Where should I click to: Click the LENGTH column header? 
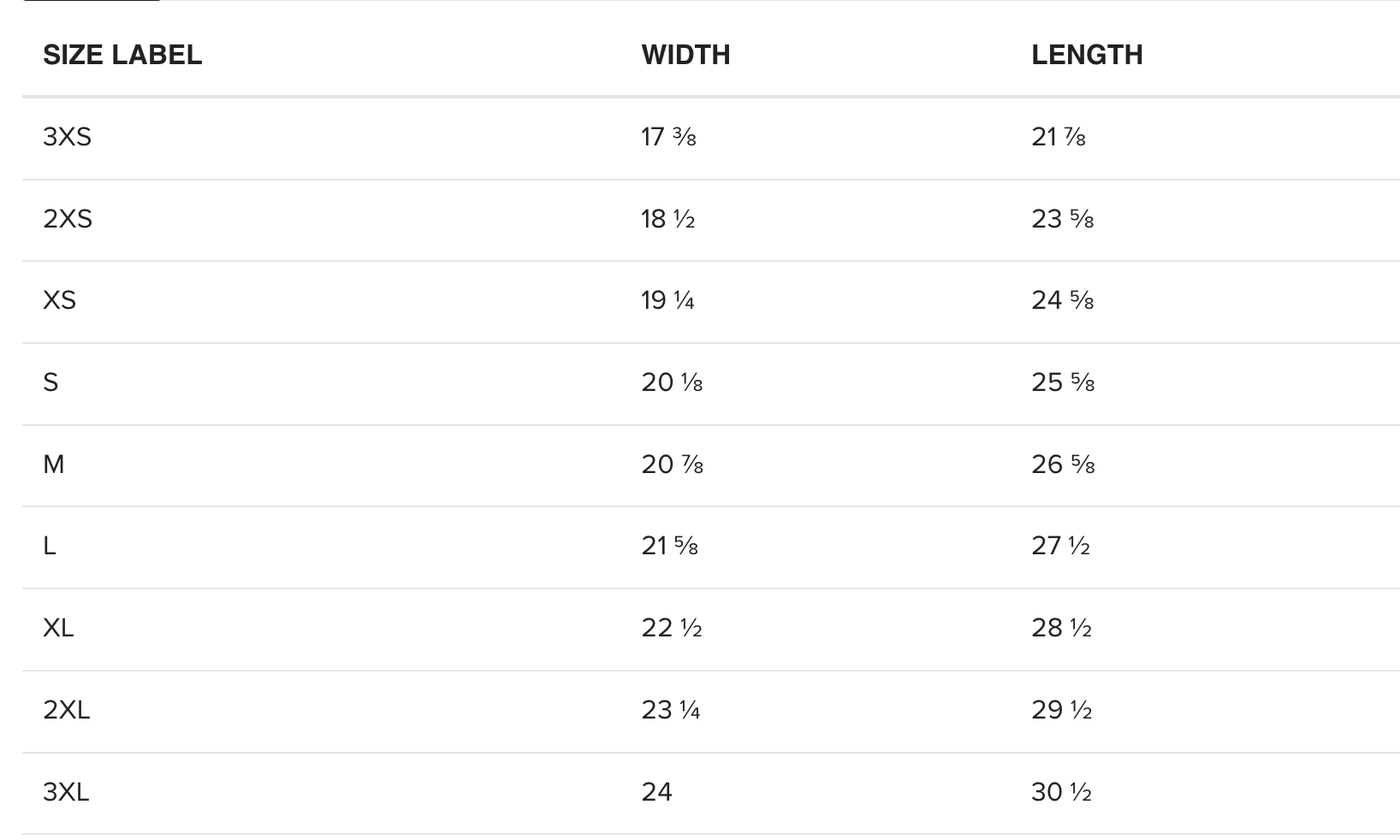coord(1087,55)
